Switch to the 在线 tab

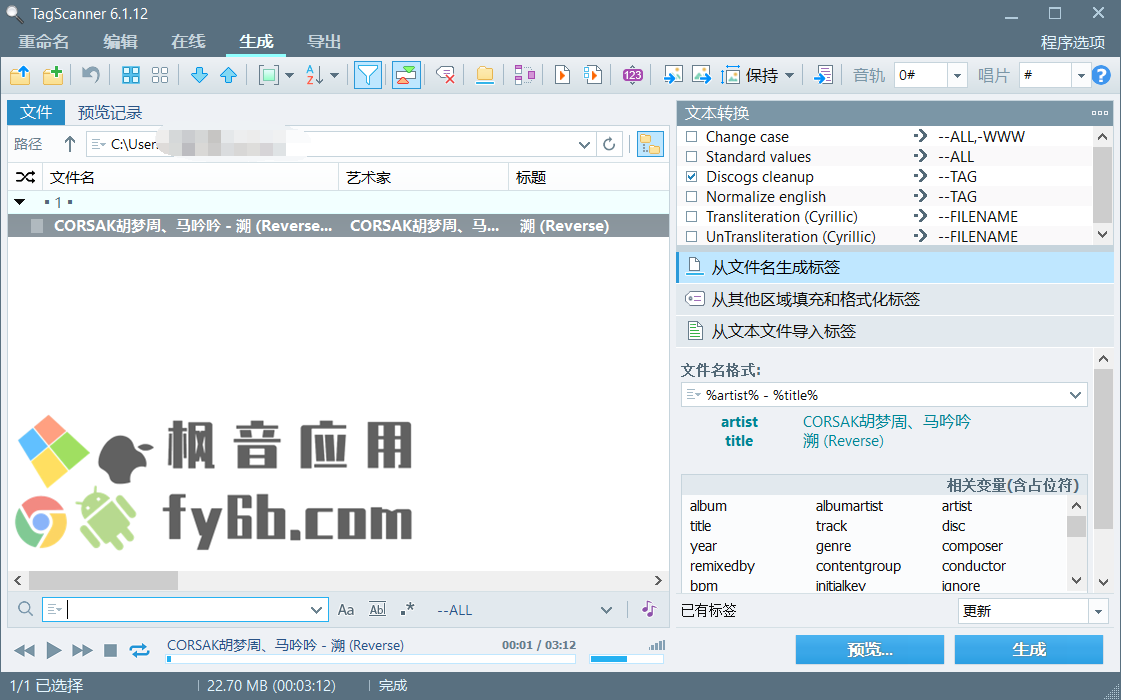(x=188, y=41)
